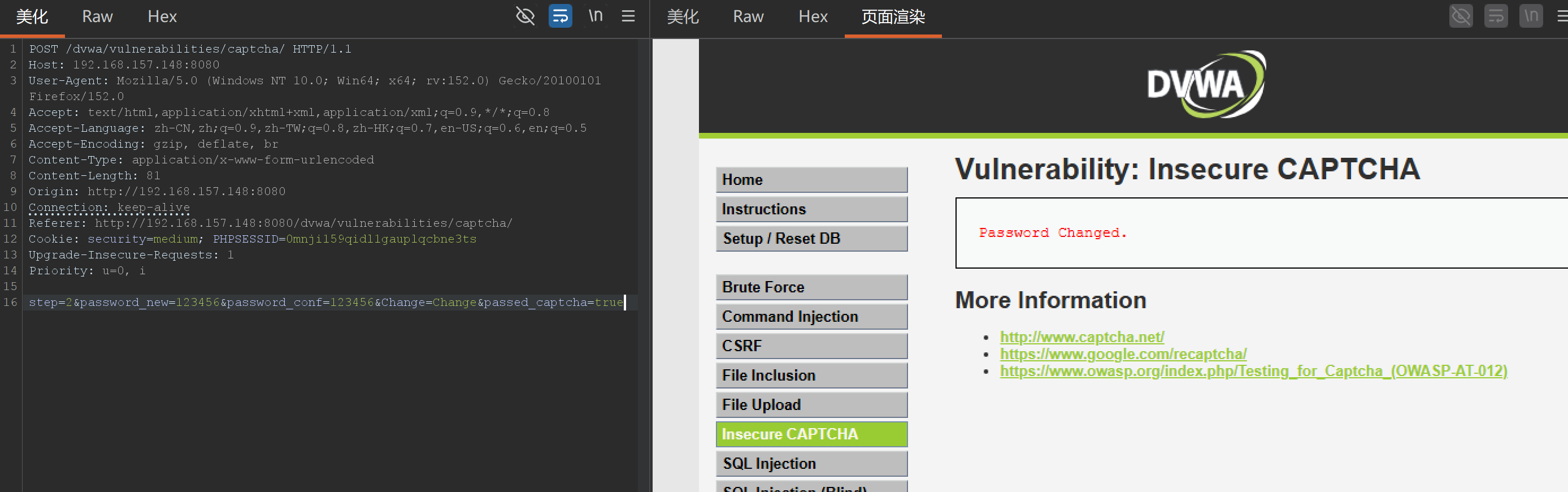Viewport: 1568px width, 492px height.
Task: Select the 页面渲染 render tab
Action: [893, 17]
